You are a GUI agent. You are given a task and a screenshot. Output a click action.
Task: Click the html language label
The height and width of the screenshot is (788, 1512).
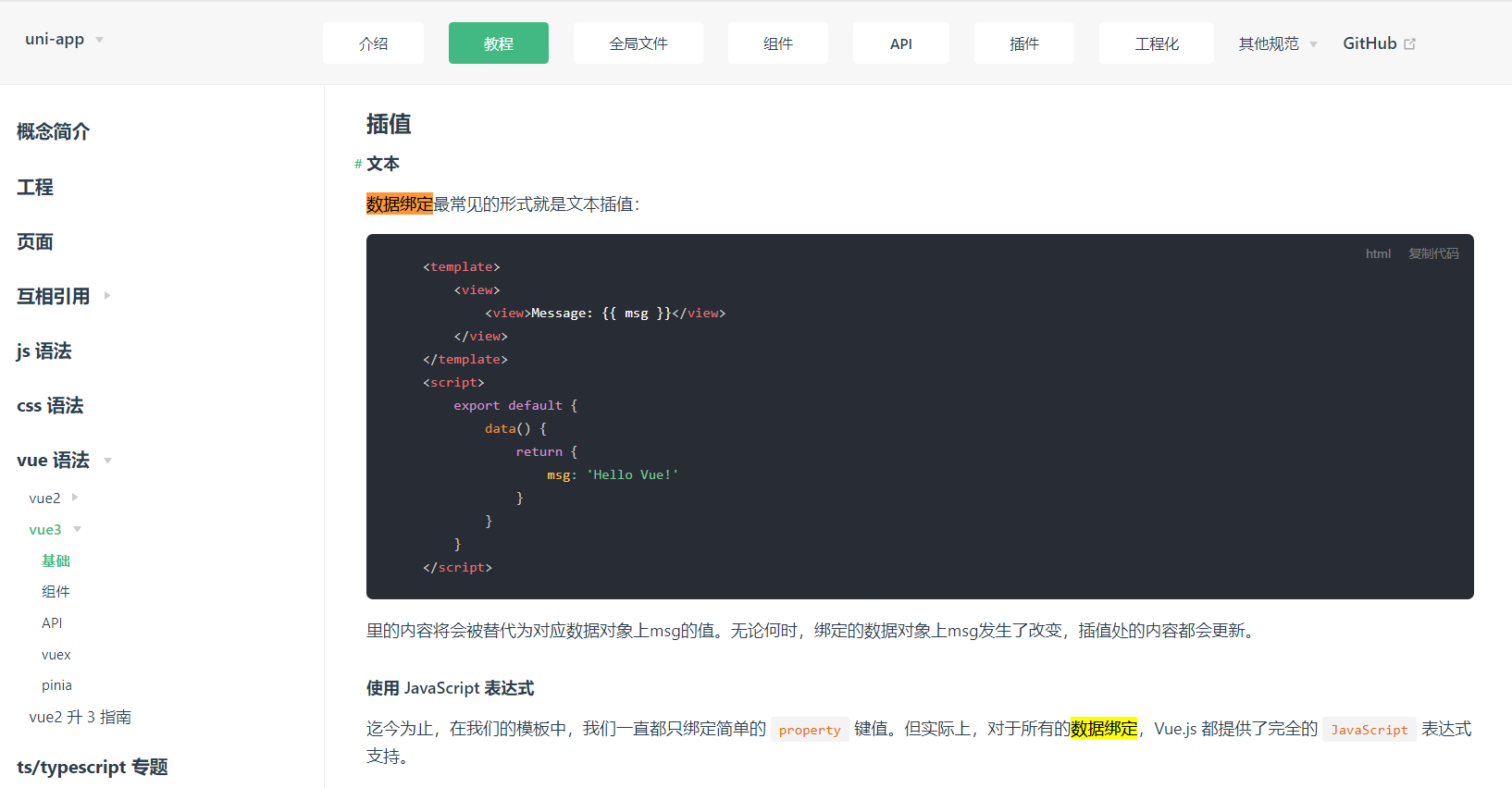pos(1378,253)
